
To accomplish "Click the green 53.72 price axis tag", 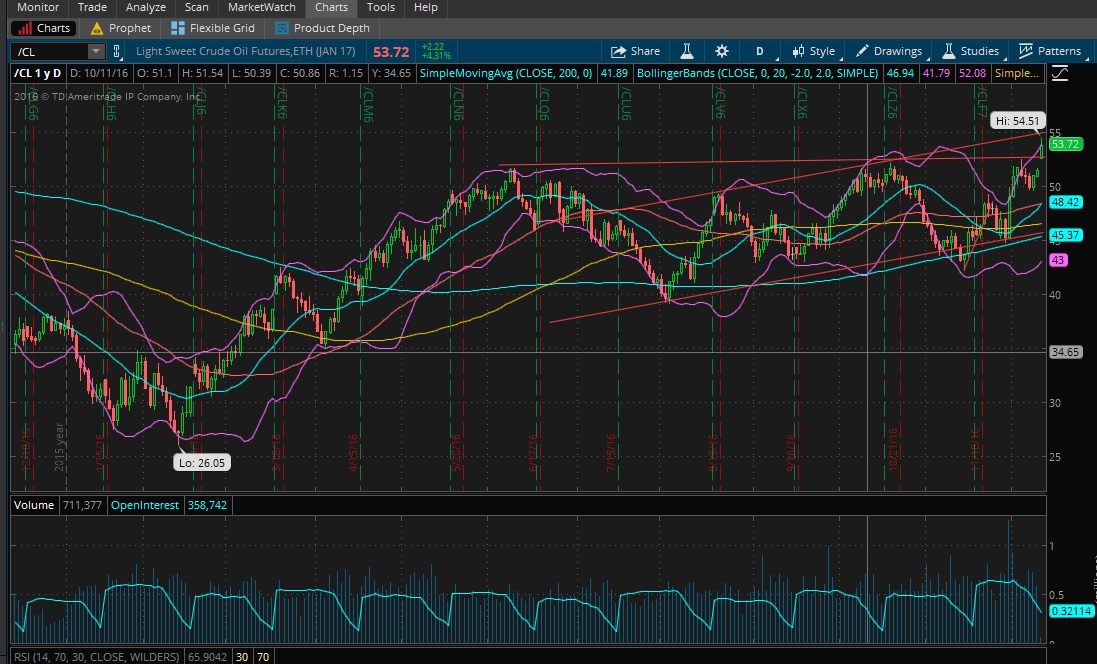I will (1065, 144).
